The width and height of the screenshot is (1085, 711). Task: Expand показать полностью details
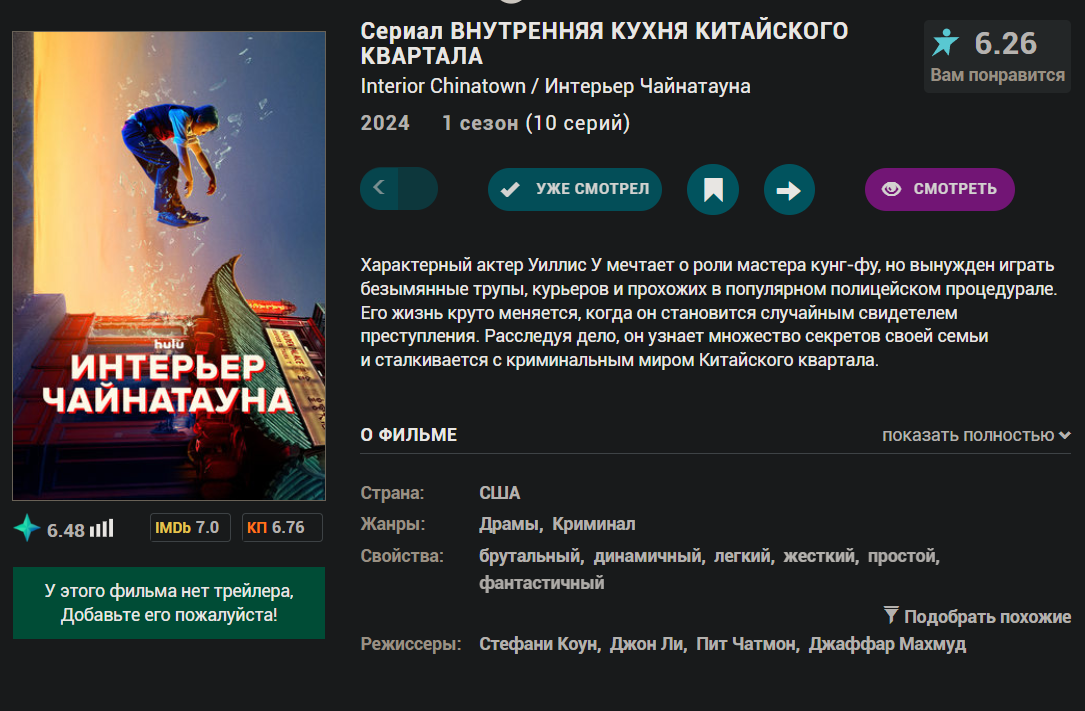pyautogui.click(x=976, y=435)
